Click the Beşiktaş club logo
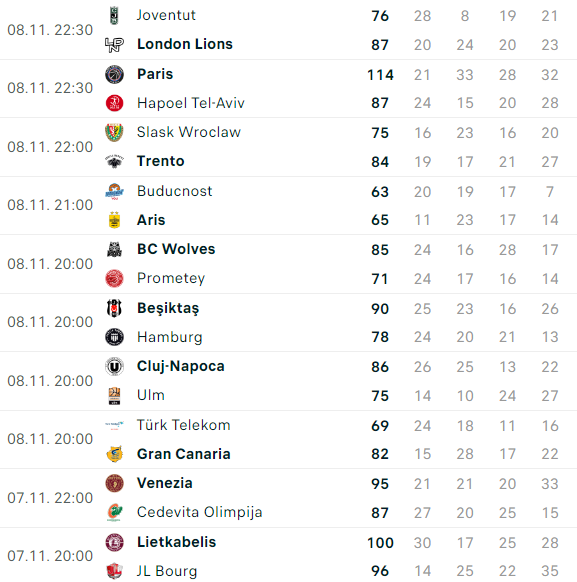Screen dimensions: 577x582 (114, 308)
